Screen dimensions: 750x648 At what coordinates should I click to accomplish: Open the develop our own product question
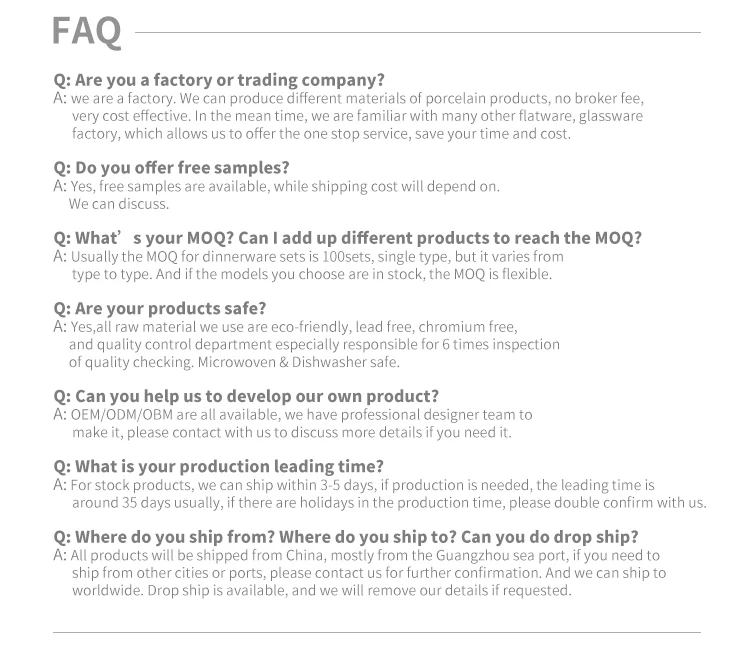[x=245, y=396]
